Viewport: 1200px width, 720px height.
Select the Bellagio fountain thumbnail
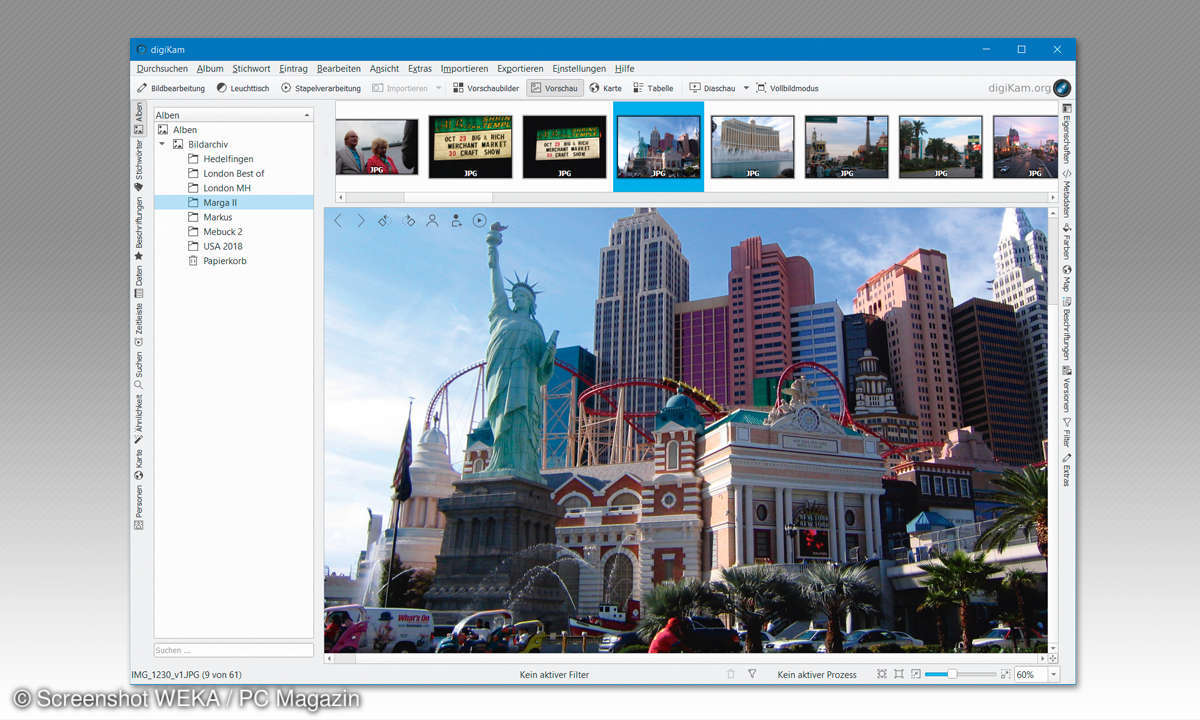tap(752, 146)
